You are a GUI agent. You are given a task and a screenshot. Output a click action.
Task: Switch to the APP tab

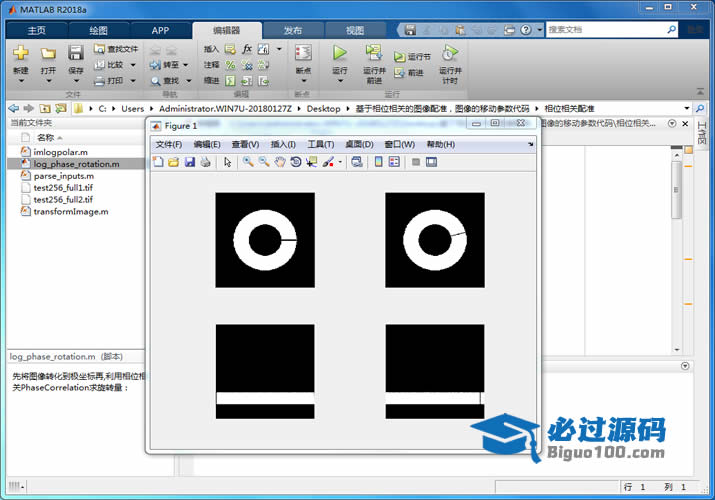(160, 31)
